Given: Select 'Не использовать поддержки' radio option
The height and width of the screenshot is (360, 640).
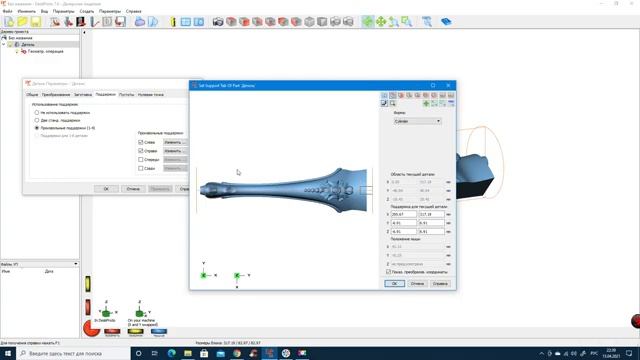Looking at the screenshot, I should pyautogui.click(x=37, y=112).
